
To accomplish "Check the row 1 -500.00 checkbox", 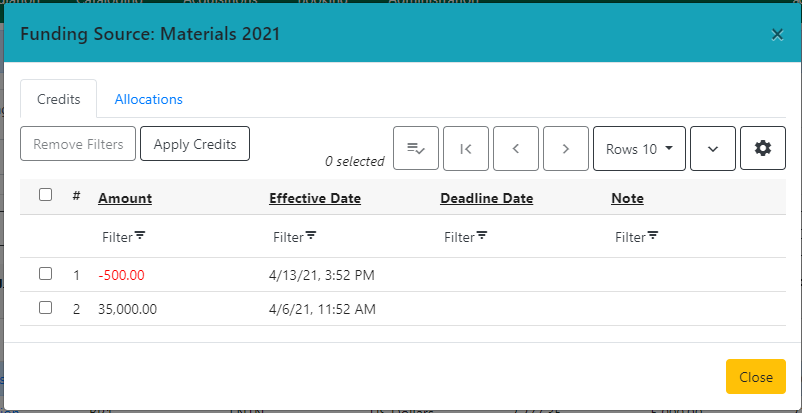I will [45, 273].
